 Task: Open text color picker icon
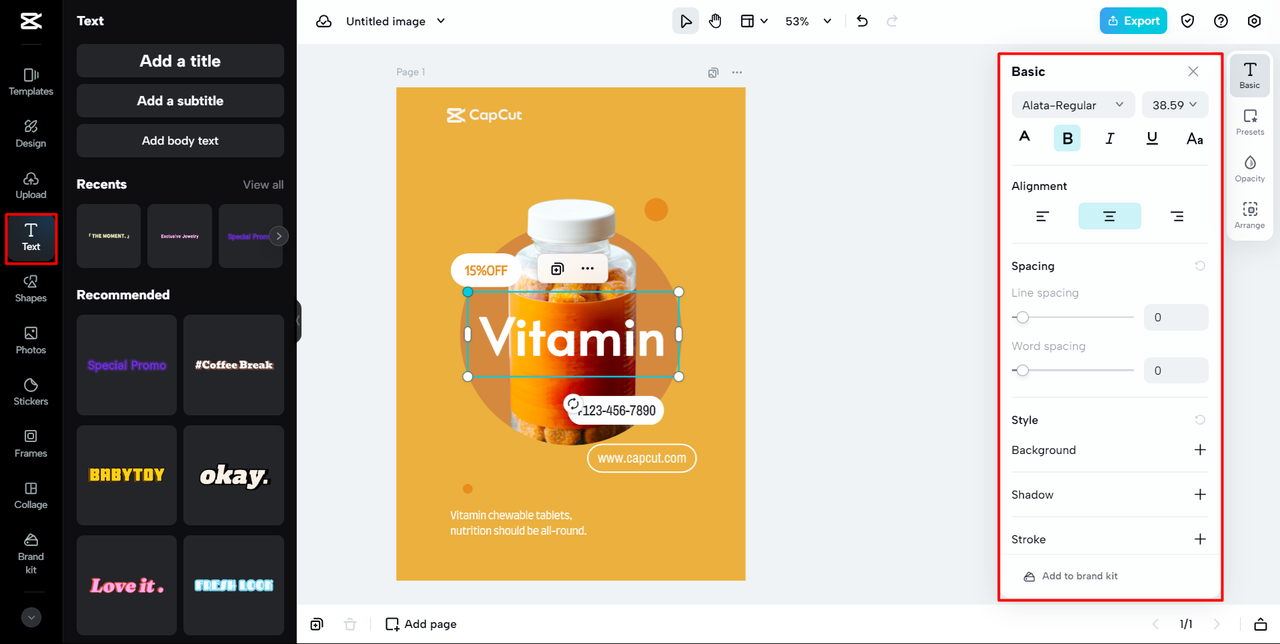tap(1025, 138)
